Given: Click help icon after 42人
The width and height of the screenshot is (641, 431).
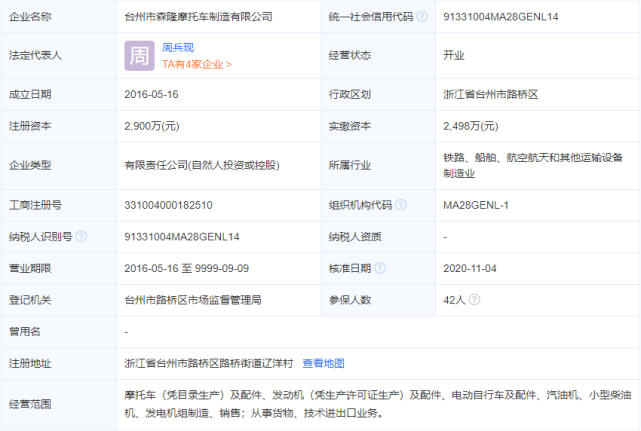Looking at the screenshot, I should pyautogui.click(x=474, y=300).
